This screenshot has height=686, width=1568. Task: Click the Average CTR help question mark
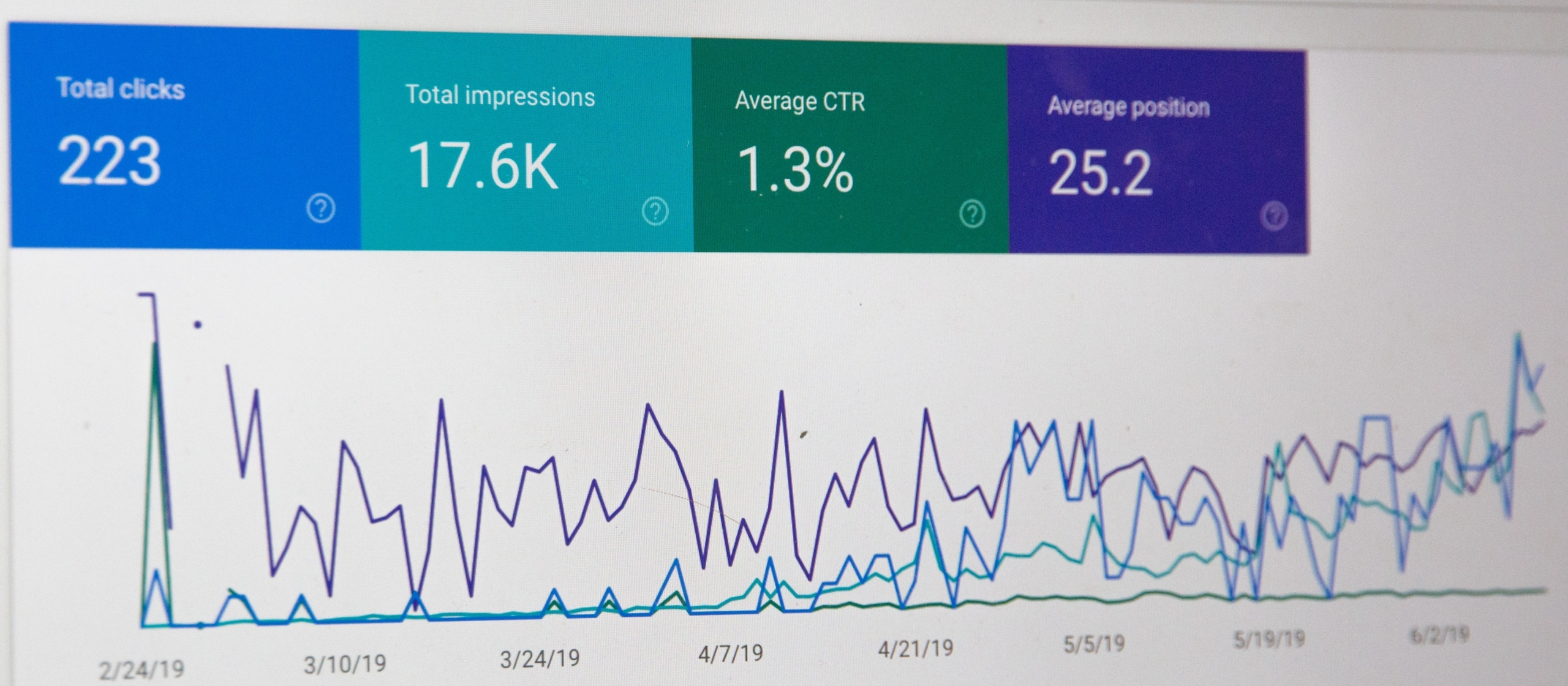tap(972, 214)
